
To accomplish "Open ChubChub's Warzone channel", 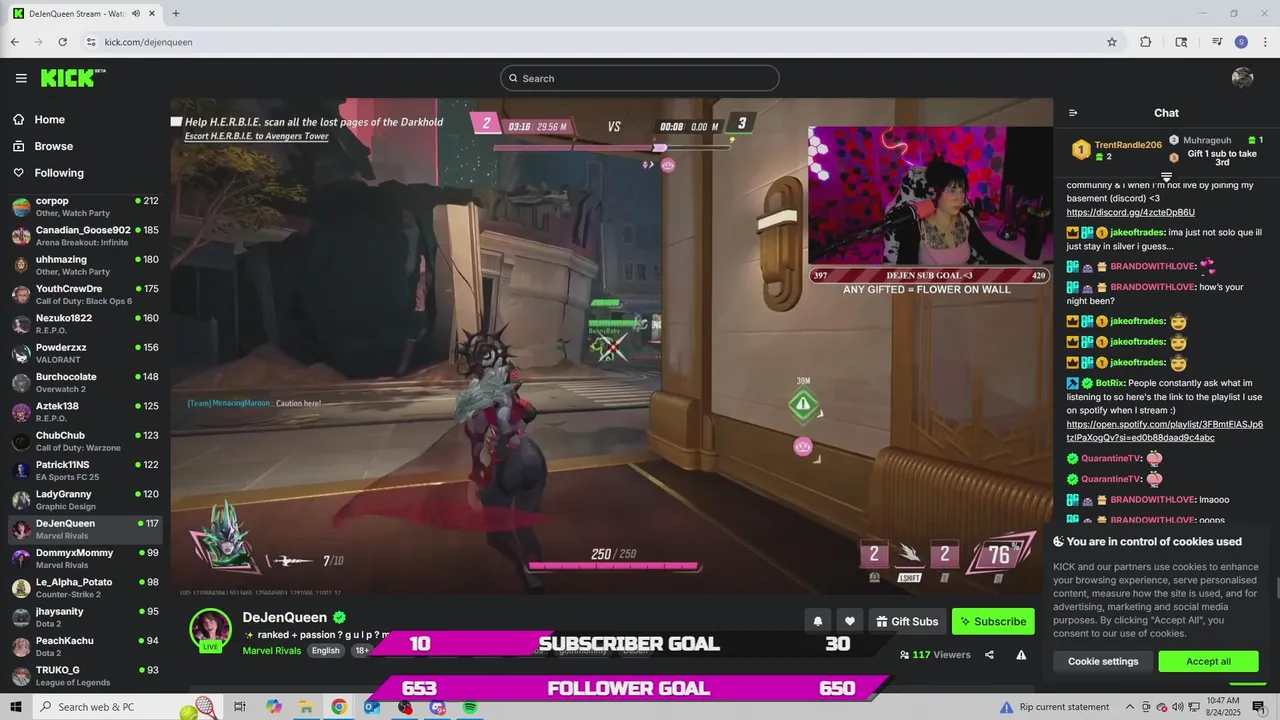I will tap(85, 441).
